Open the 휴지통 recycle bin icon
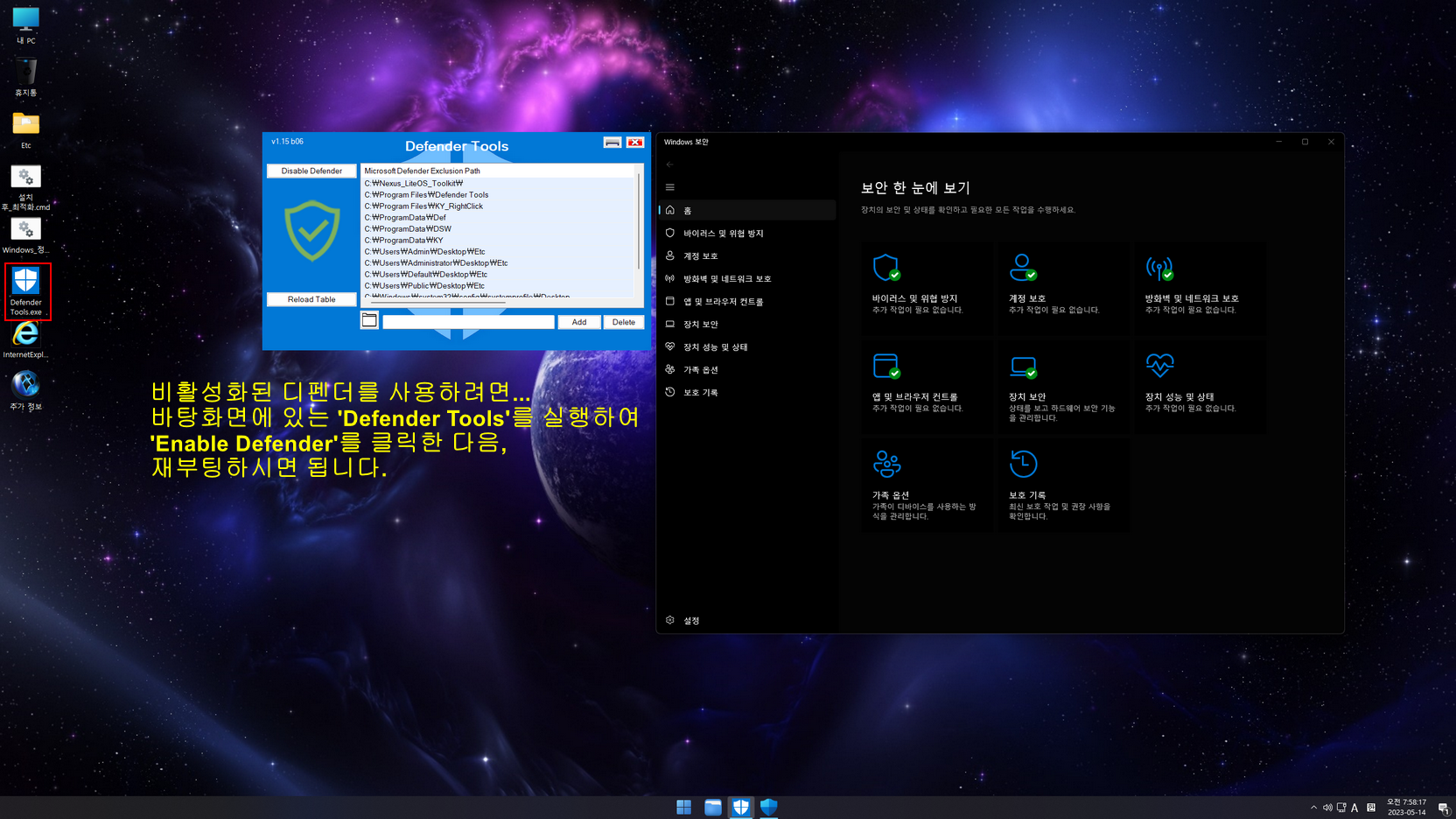 click(25, 77)
